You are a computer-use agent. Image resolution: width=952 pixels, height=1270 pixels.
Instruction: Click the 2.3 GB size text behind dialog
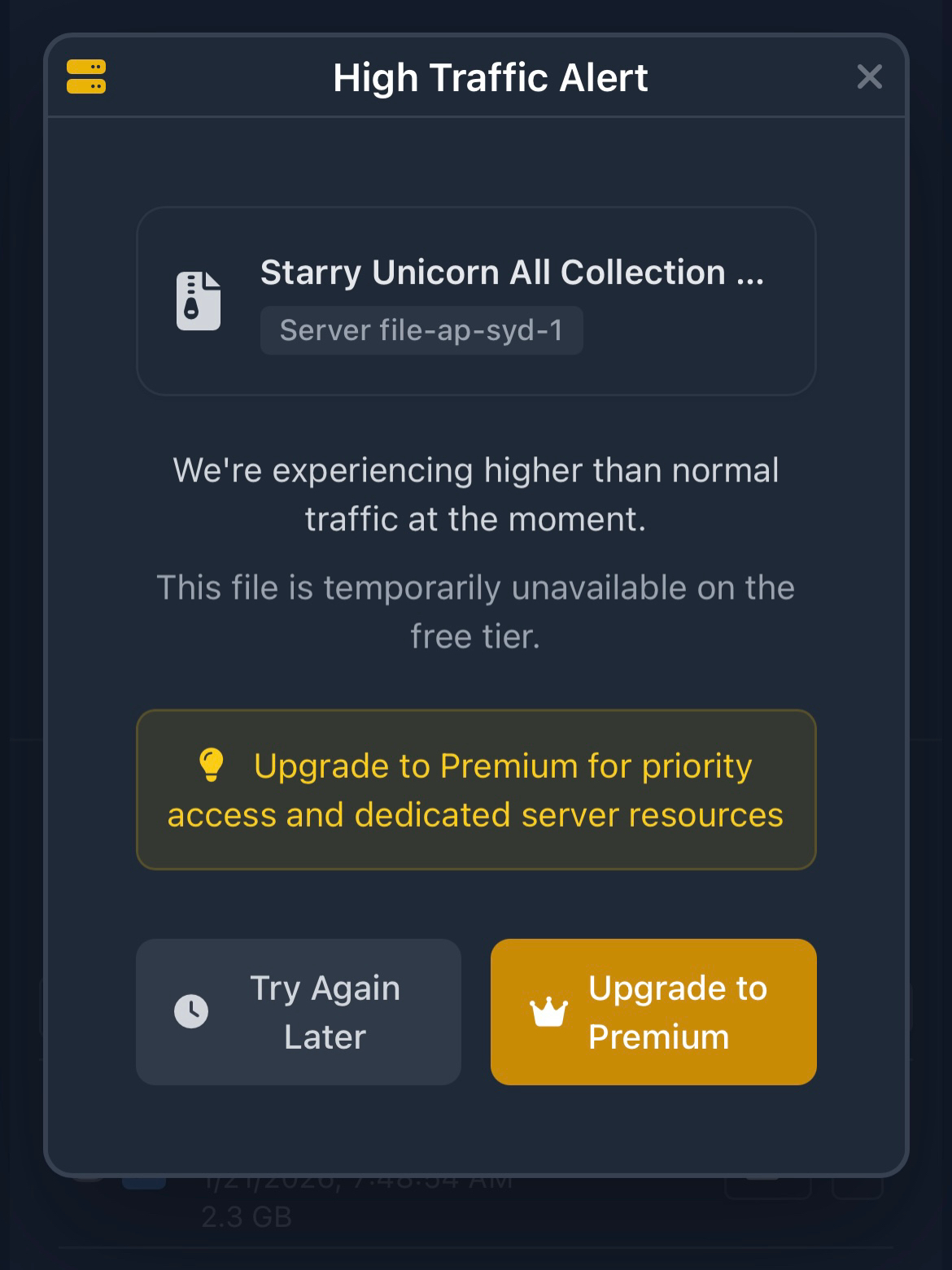(247, 1217)
